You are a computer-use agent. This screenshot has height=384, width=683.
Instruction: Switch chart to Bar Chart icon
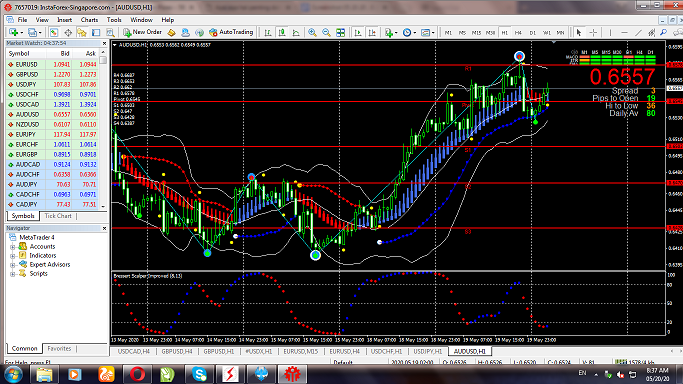point(268,32)
